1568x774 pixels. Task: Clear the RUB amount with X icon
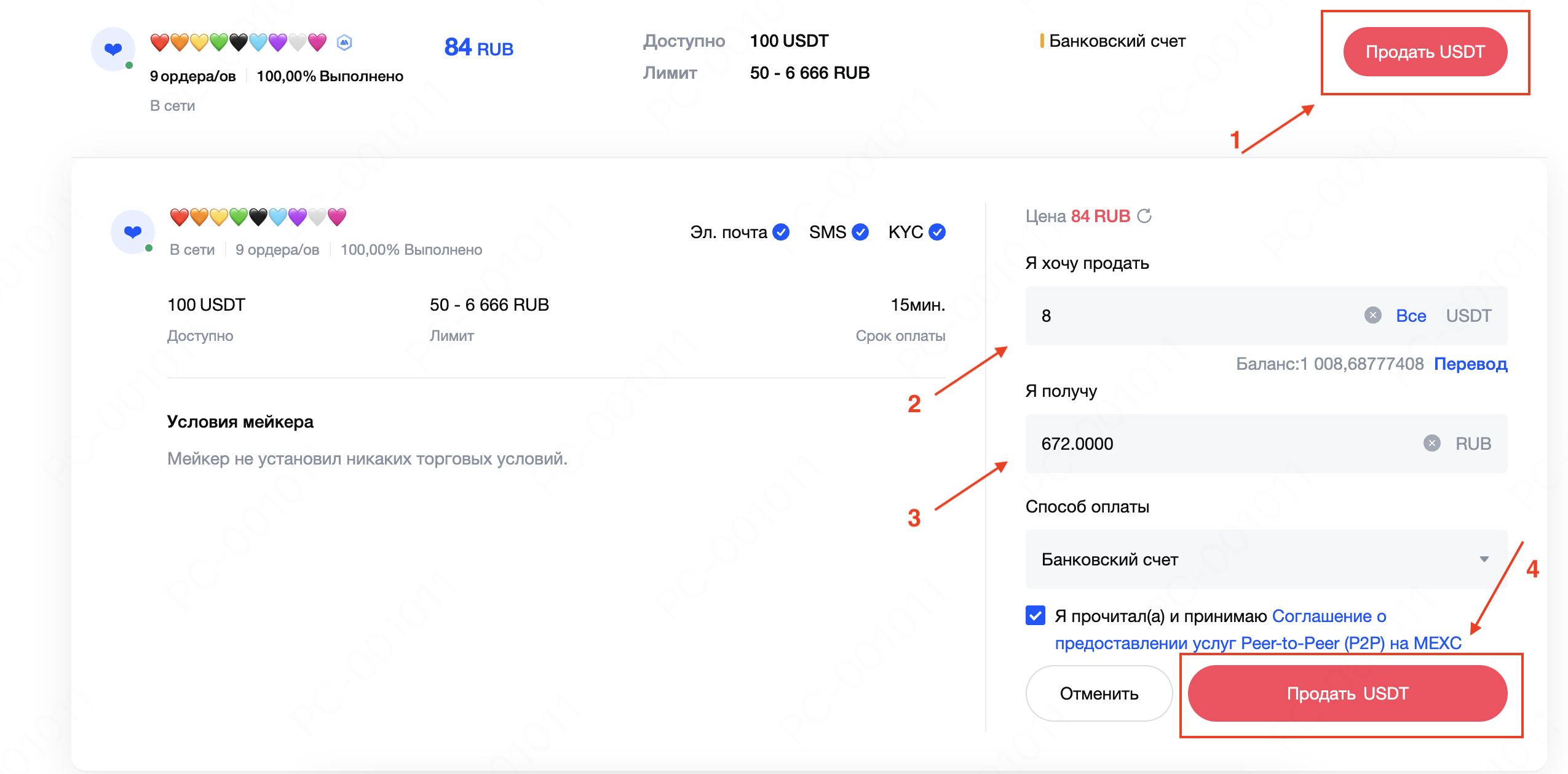[x=1431, y=443]
